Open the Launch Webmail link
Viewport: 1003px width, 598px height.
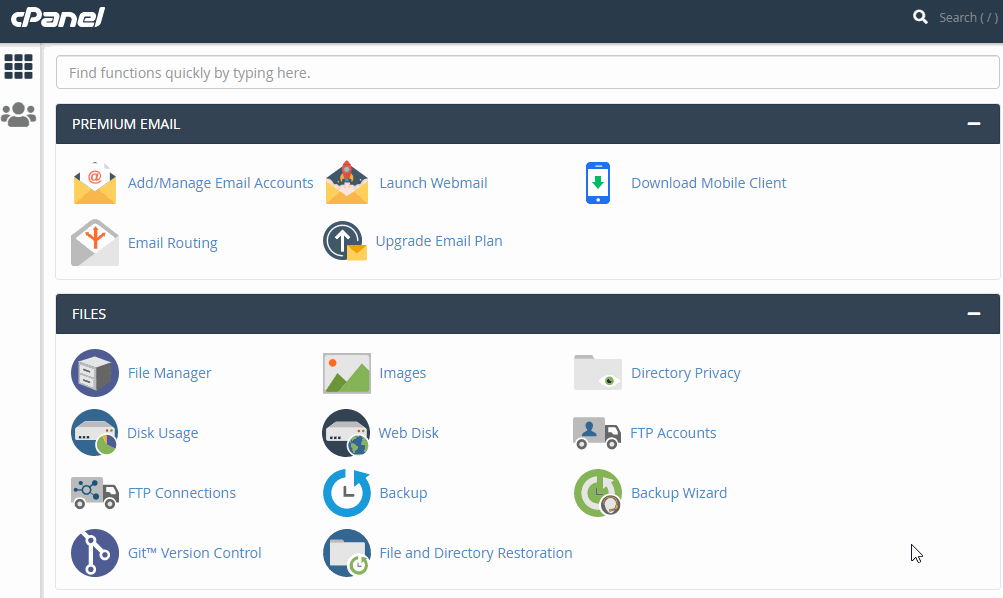coord(433,183)
